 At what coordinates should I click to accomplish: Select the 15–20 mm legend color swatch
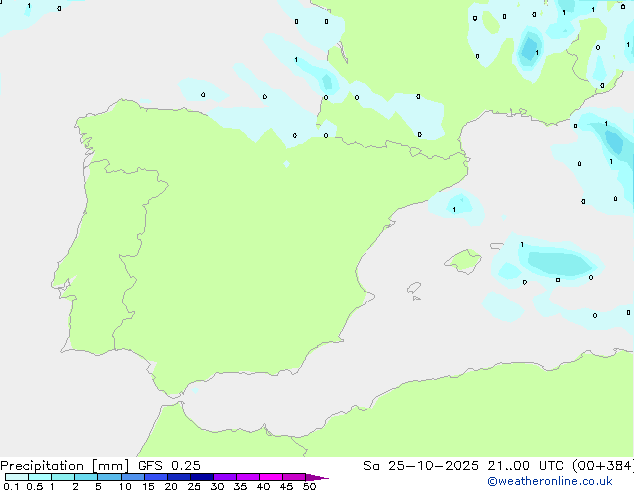point(156,477)
